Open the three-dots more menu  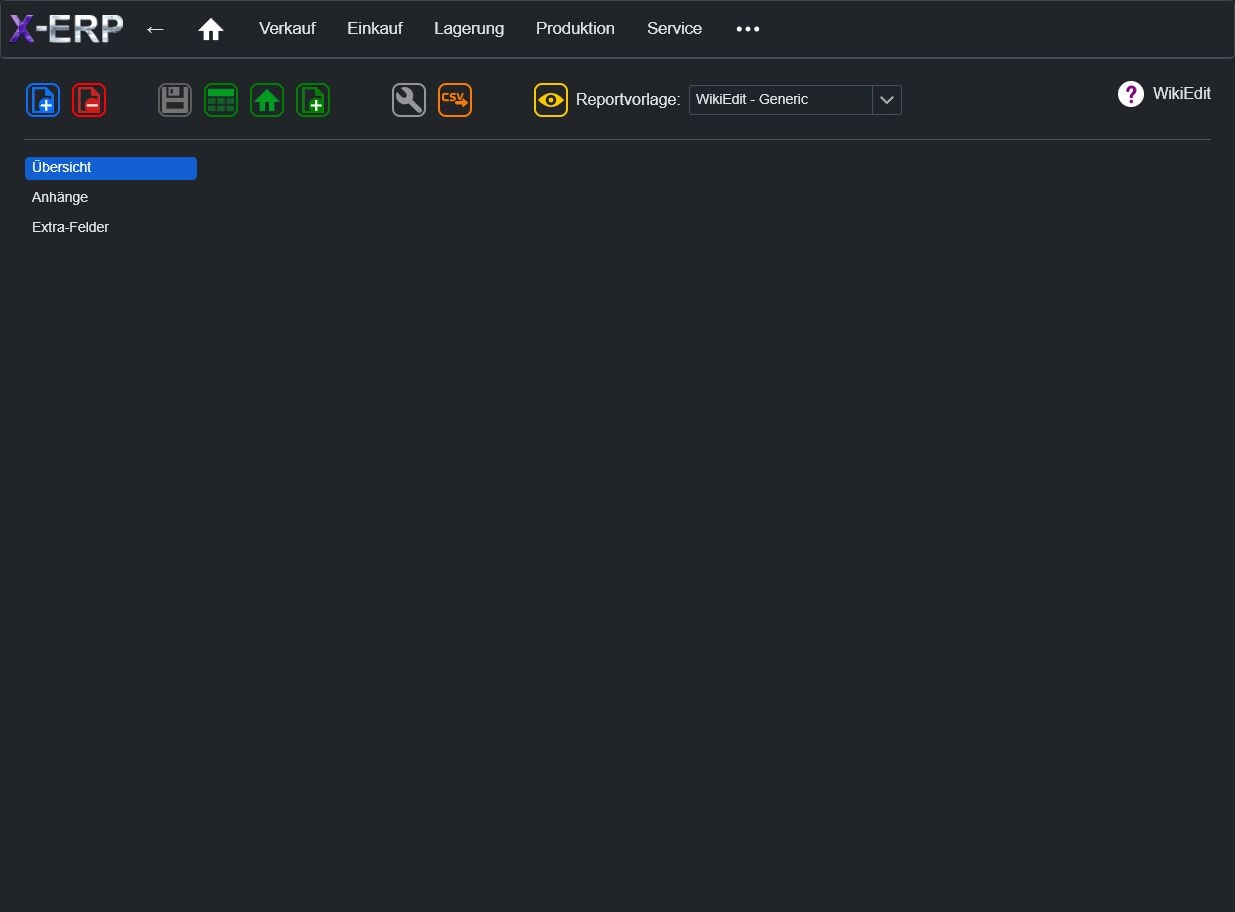point(748,29)
